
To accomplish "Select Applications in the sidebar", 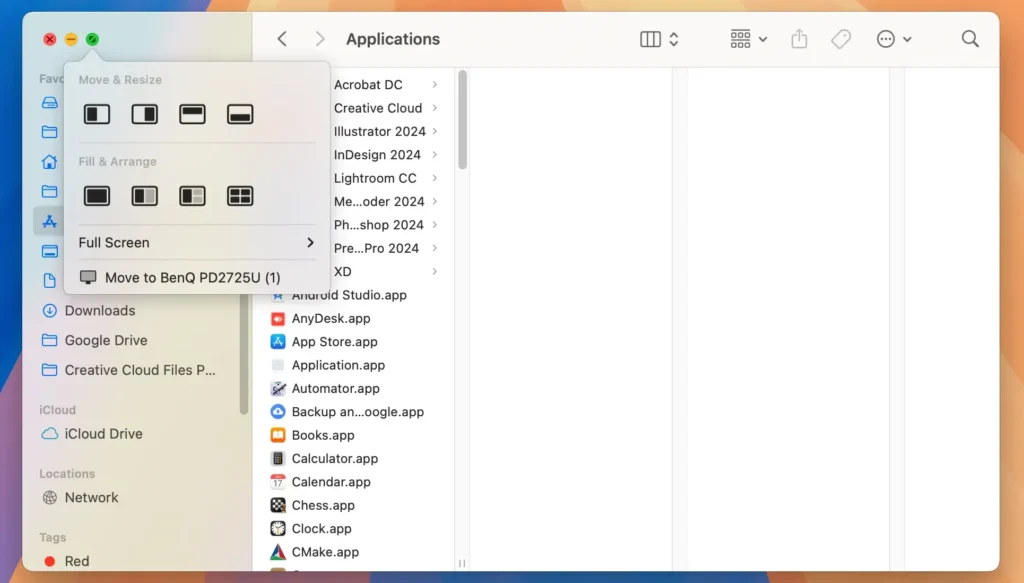I will 49,221.
